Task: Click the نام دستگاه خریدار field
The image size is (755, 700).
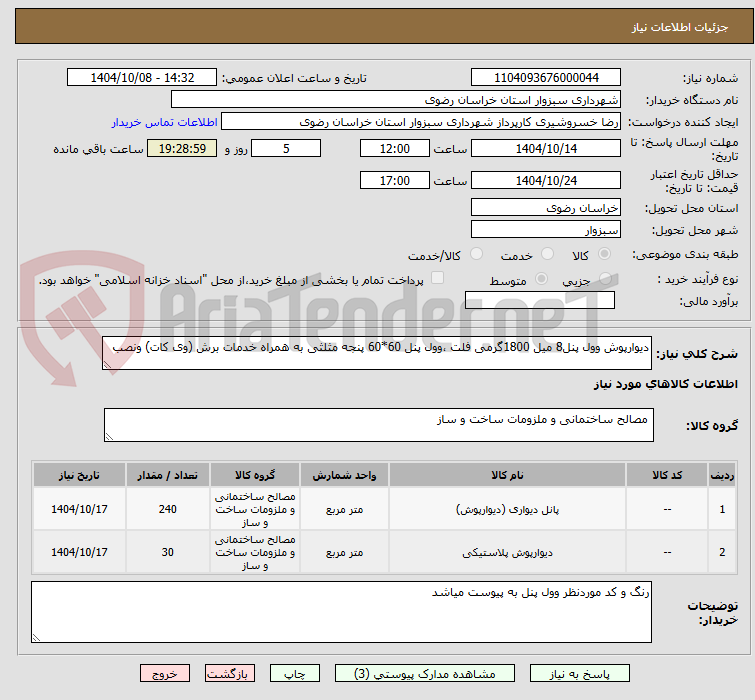Action: [396, 100]
